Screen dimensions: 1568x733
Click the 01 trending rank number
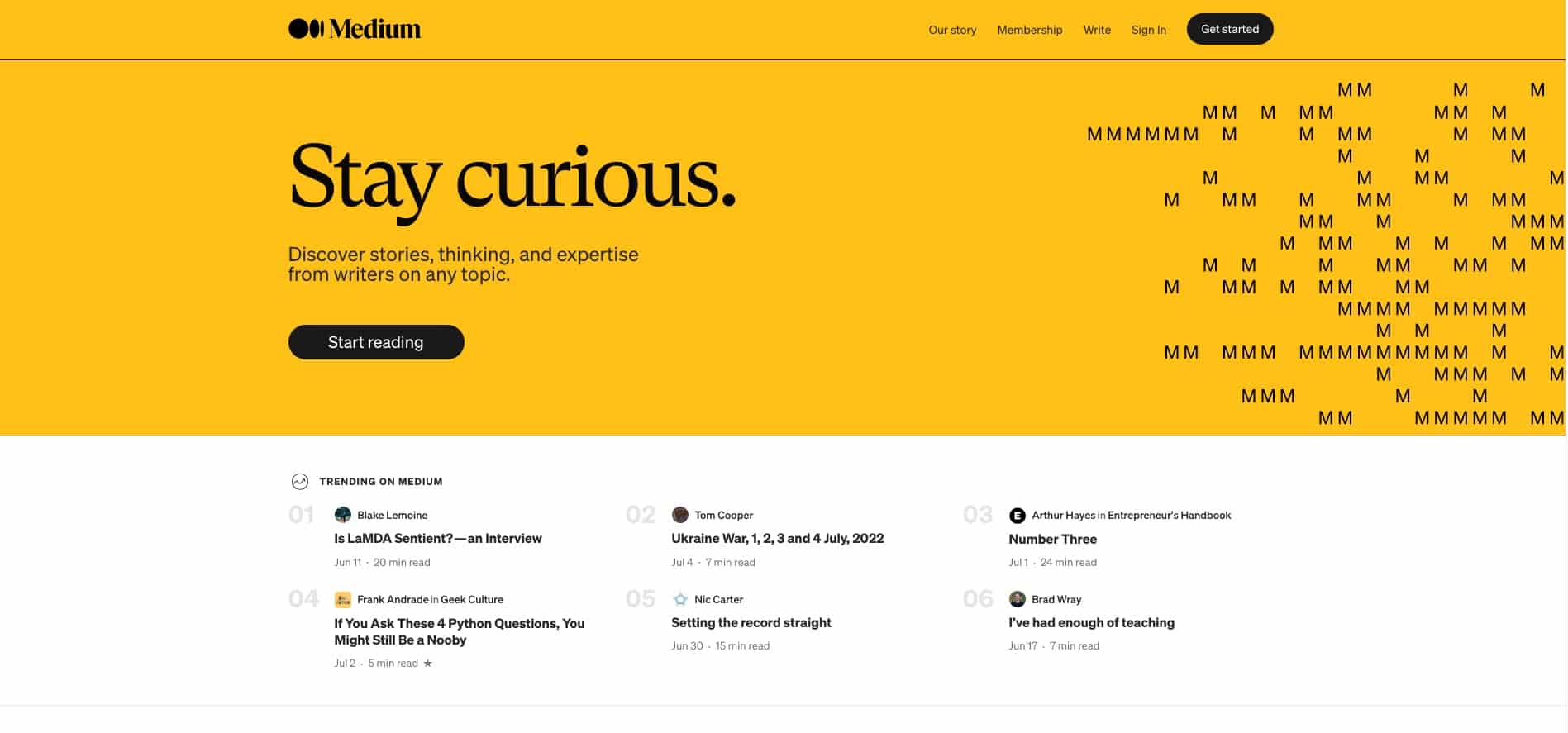[301, 515]
